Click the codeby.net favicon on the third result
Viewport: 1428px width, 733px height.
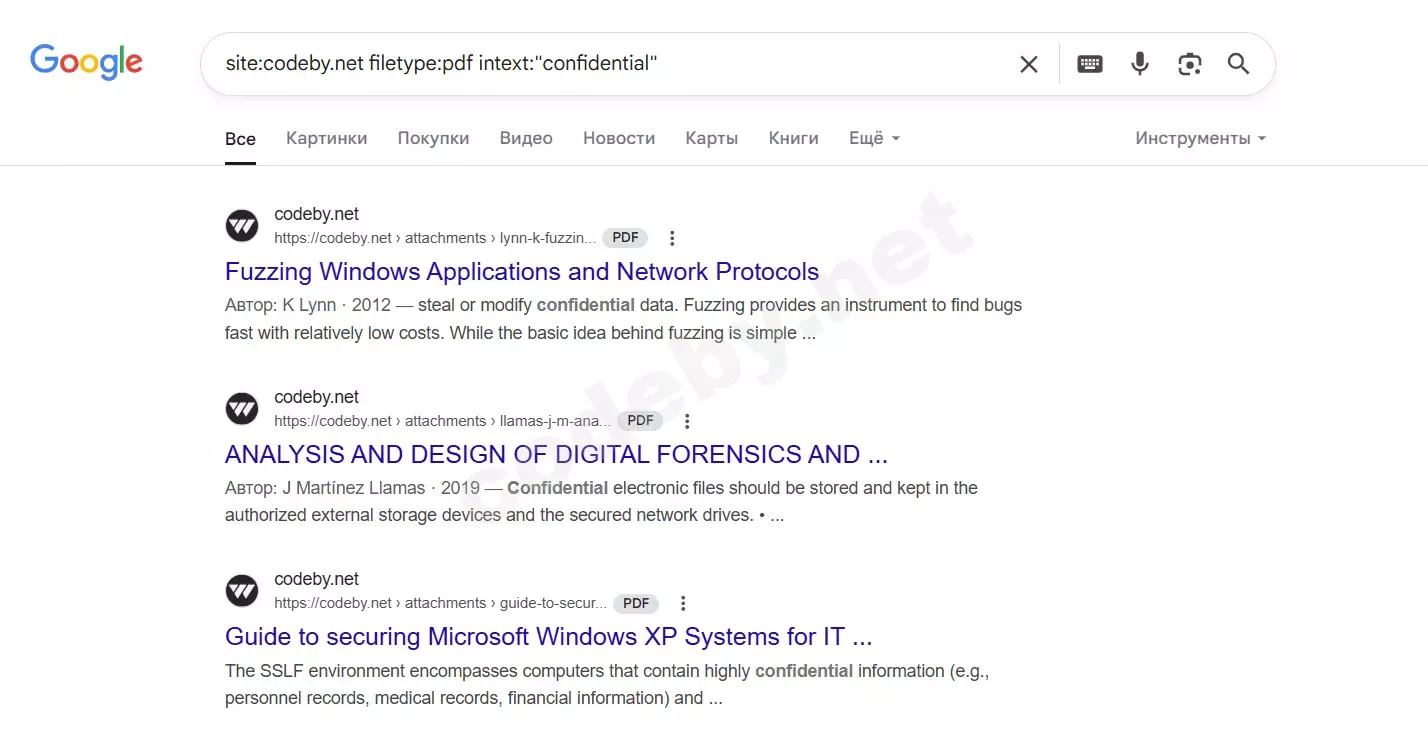tap(241, 590)
